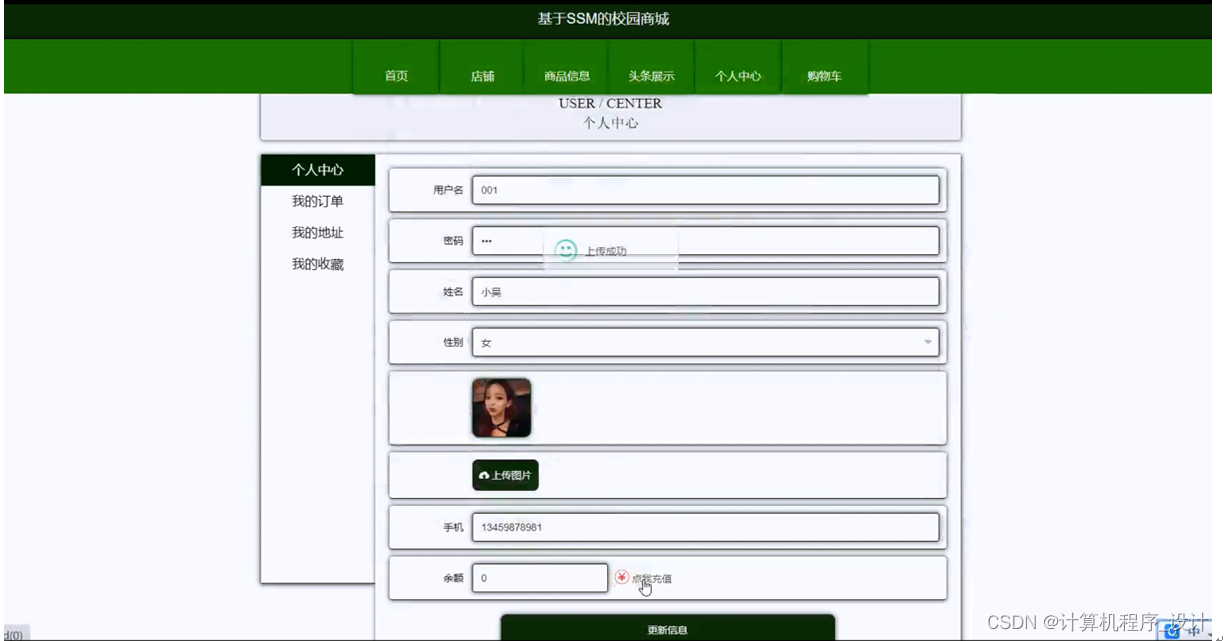
Task: Click the 手机 phone number field
Action: [x=705, y=527]
